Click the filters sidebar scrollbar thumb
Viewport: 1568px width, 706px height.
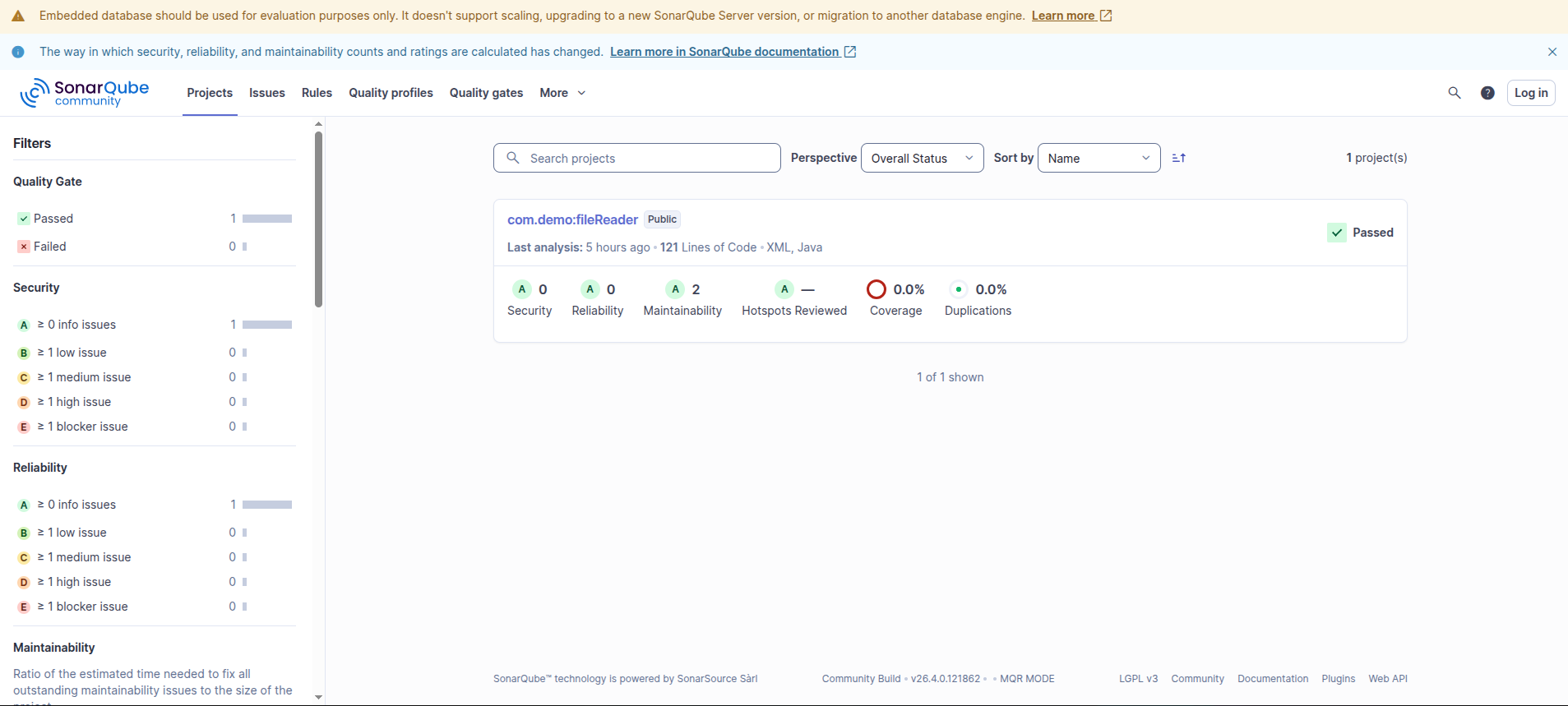pyautogui.click(x=318, y=219)
